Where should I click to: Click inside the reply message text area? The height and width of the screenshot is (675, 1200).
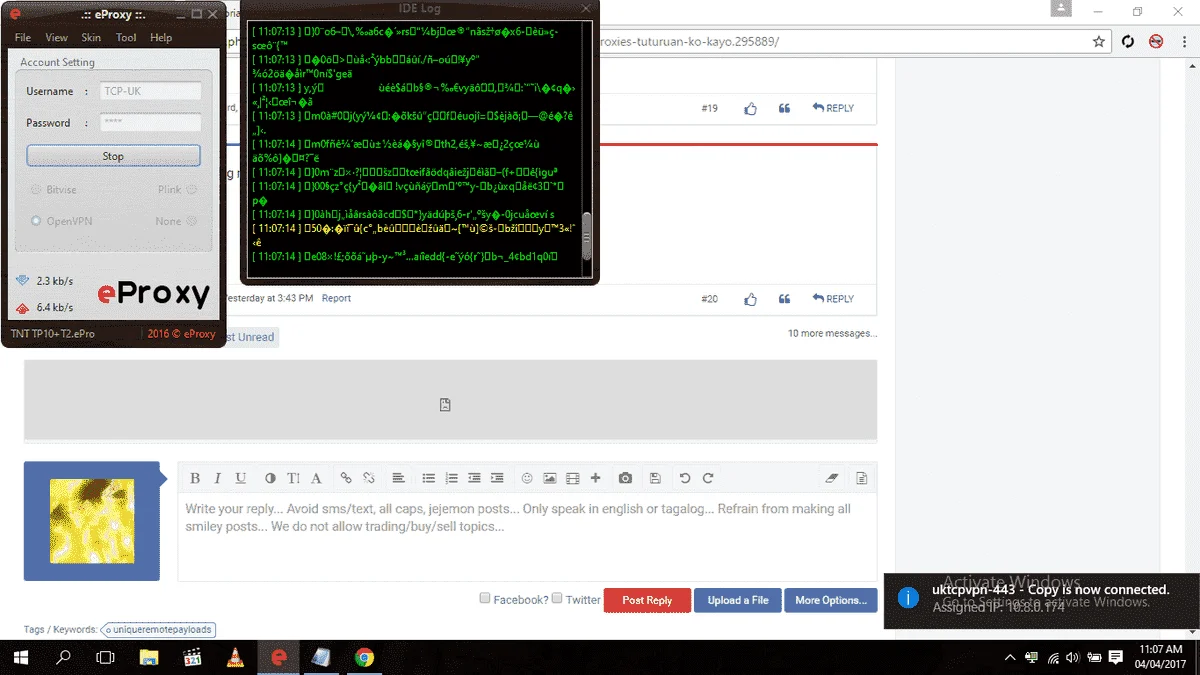coord(527,538)
